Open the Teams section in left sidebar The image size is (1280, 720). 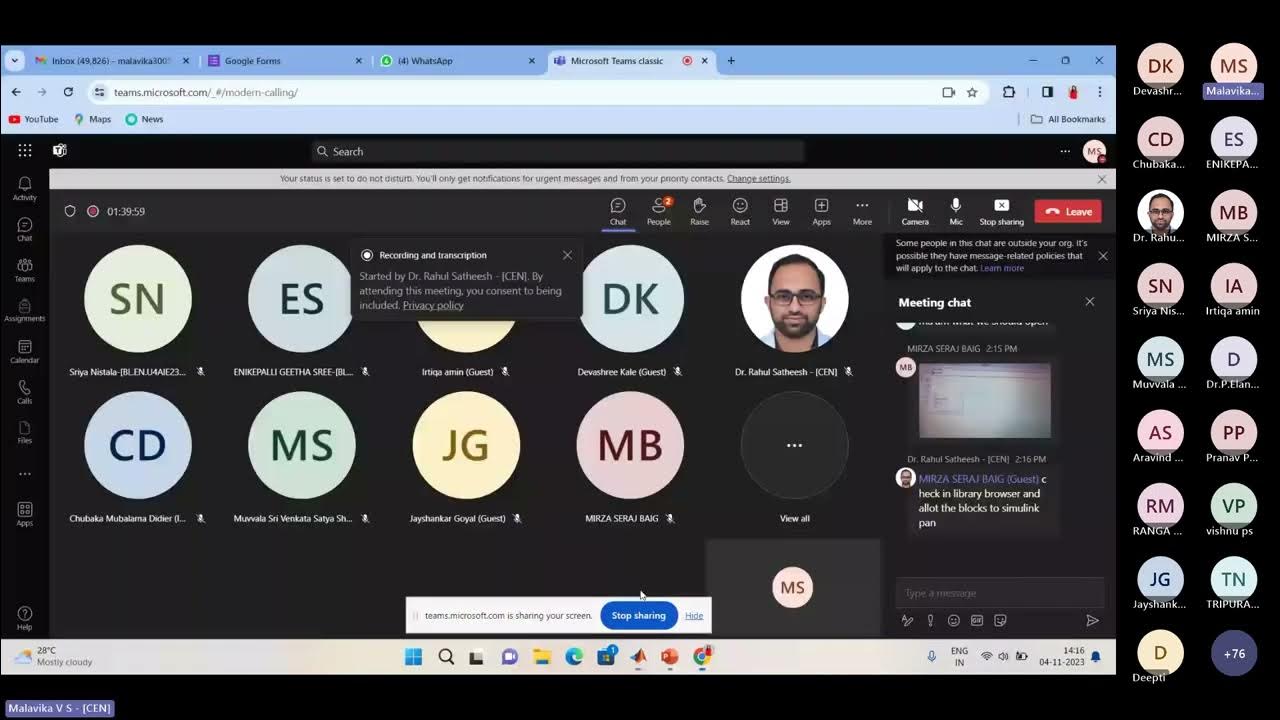tap(25, 270)
